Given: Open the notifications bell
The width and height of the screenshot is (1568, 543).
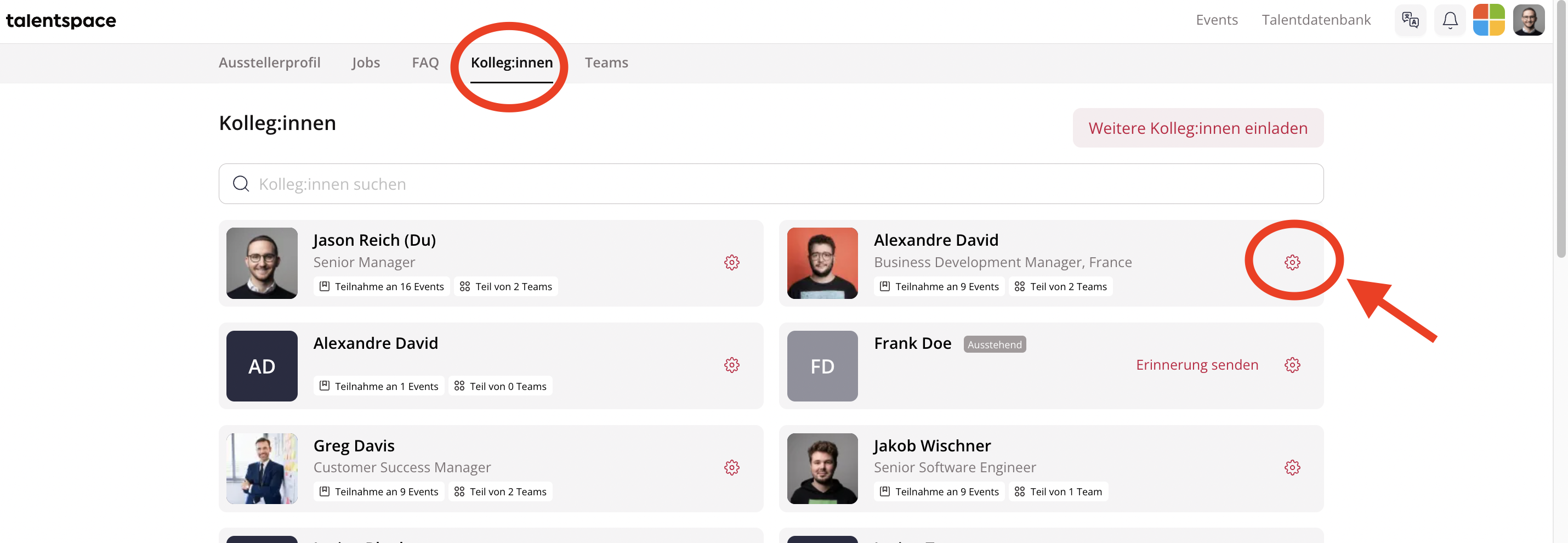Looking at the screenshot, I should [x=1450, y=20].
